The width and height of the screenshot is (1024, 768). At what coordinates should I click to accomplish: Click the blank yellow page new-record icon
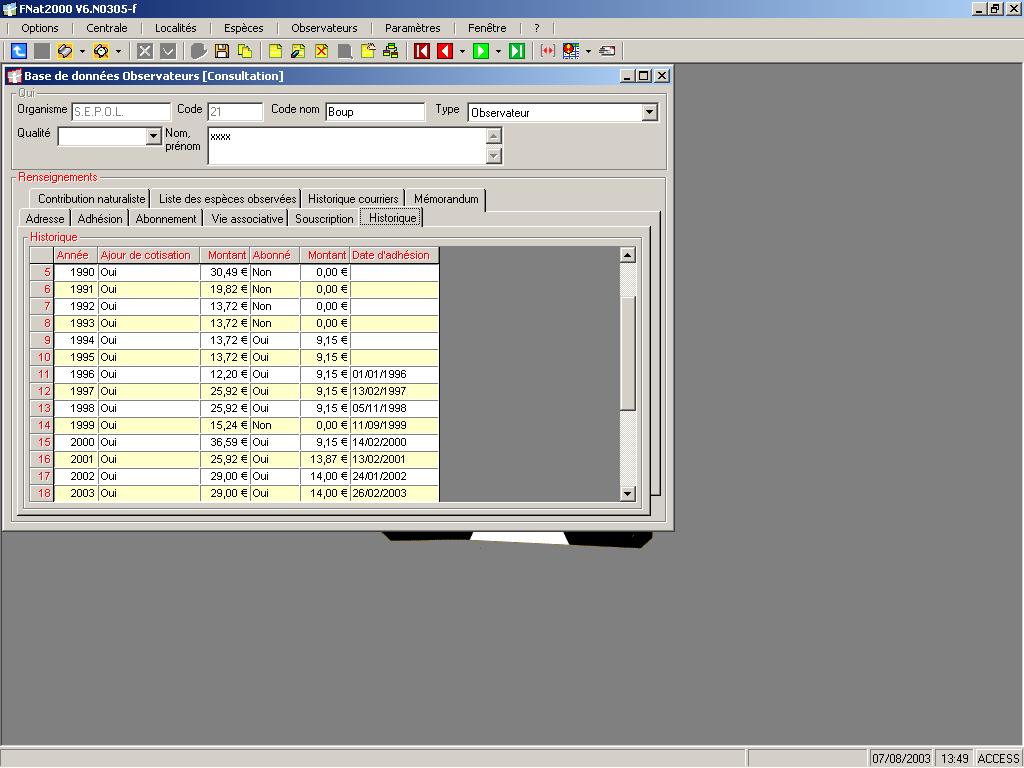pyautogui.click(x=276, y=51)
